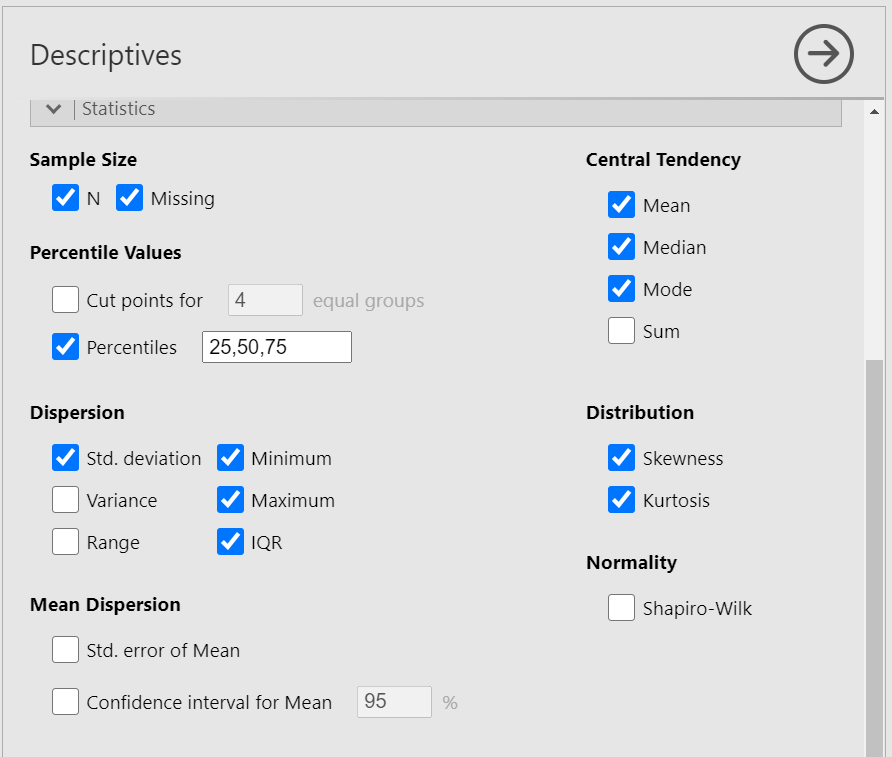The height and width of the screenshot is (757, 892).
Task: Click the cut points number field
Action: (x=265, y=300)
